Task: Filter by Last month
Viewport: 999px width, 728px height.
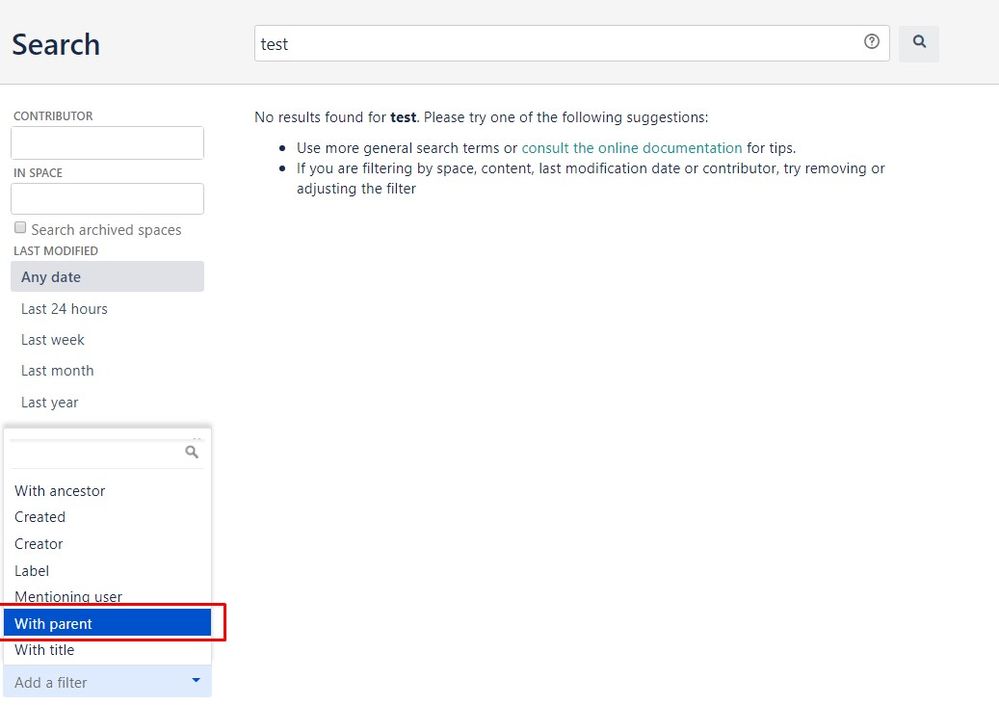Action: (x=107, y=371)
